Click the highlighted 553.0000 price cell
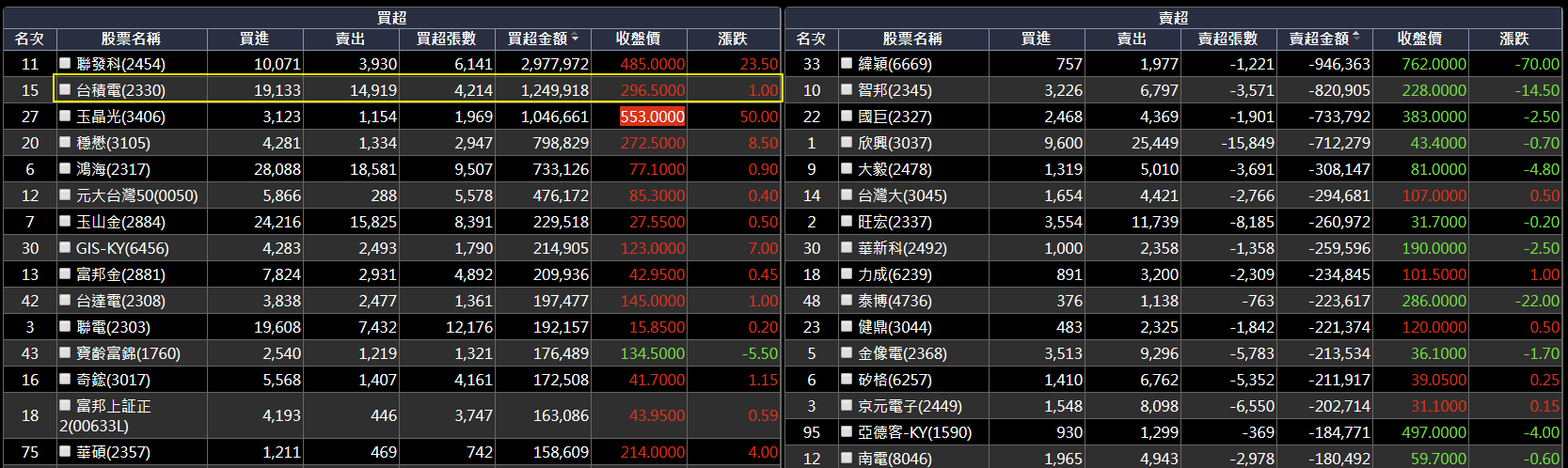This screenshot has height=468, width=1568. pos(652,117)
